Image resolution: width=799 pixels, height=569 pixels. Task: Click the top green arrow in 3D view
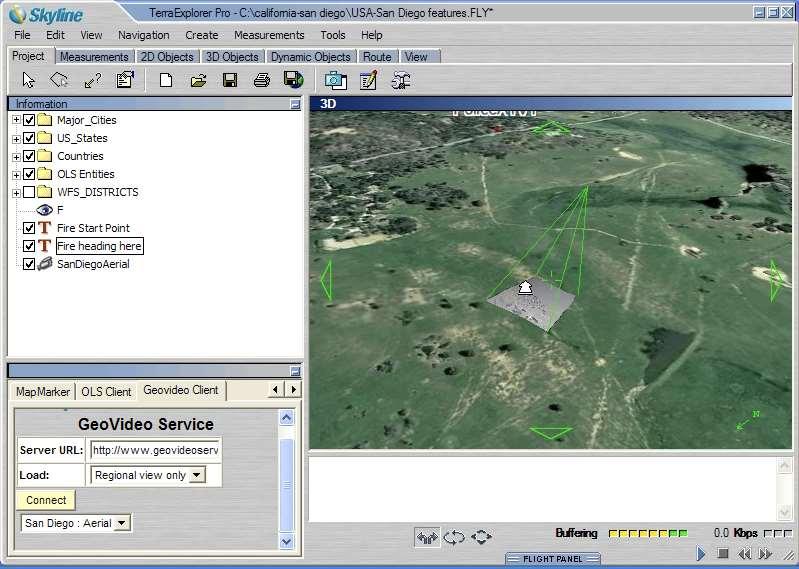point(551,127)
